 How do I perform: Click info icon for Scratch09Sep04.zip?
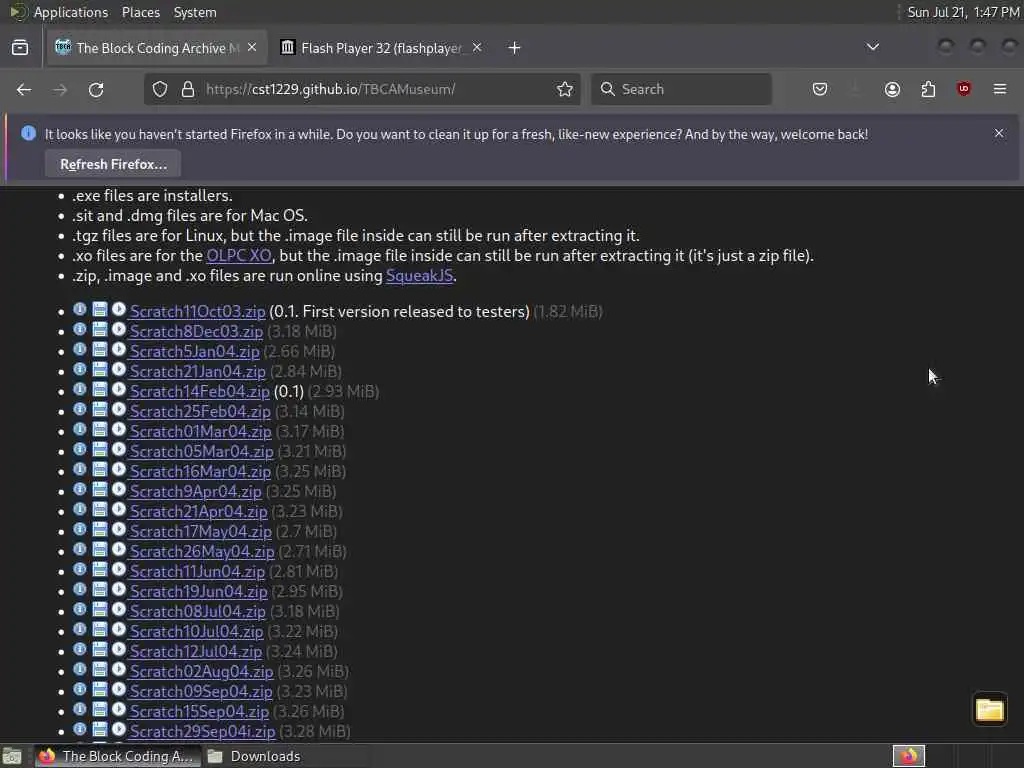pos(80,689)
